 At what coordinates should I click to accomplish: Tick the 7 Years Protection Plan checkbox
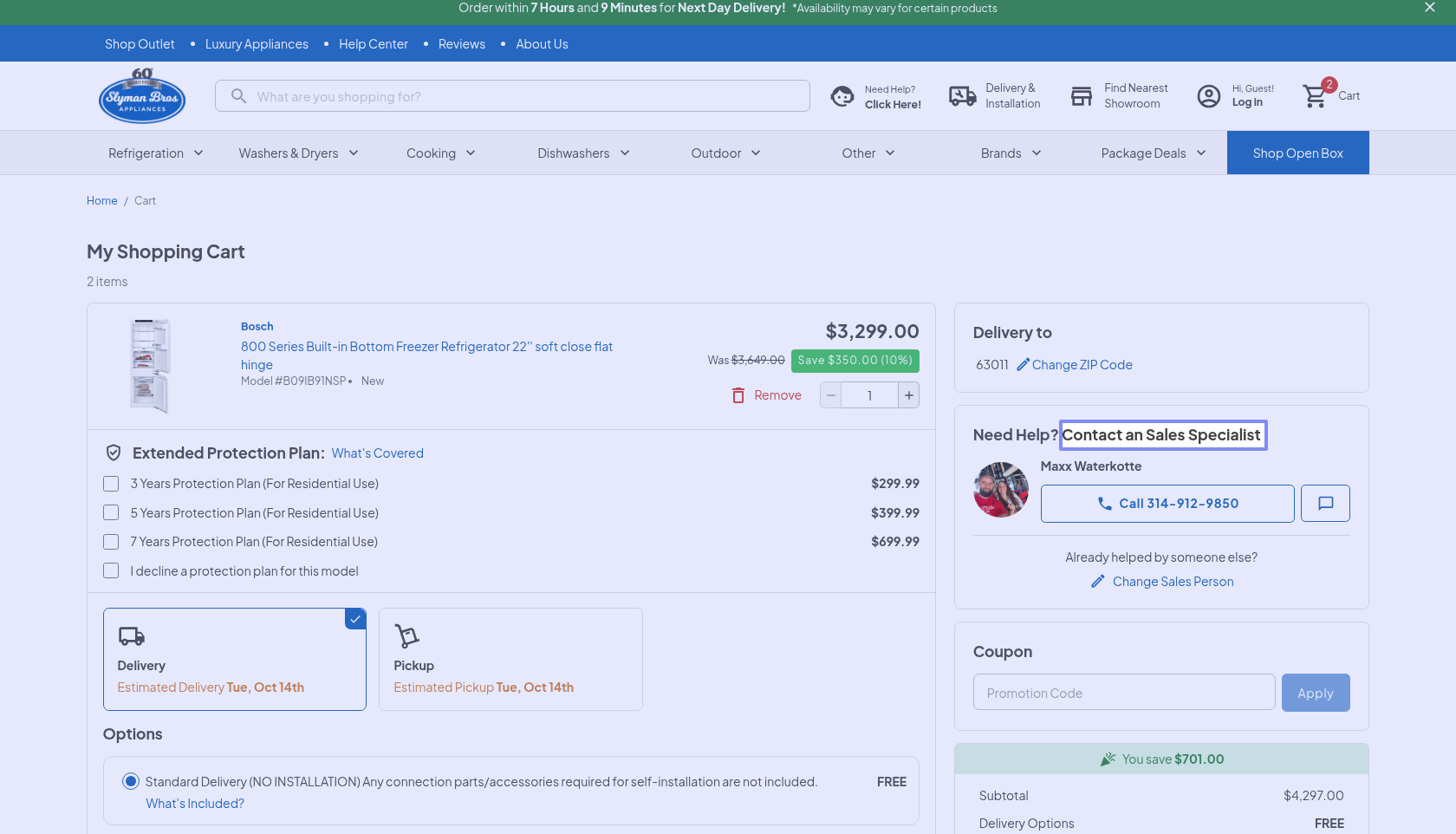point(111,542)
